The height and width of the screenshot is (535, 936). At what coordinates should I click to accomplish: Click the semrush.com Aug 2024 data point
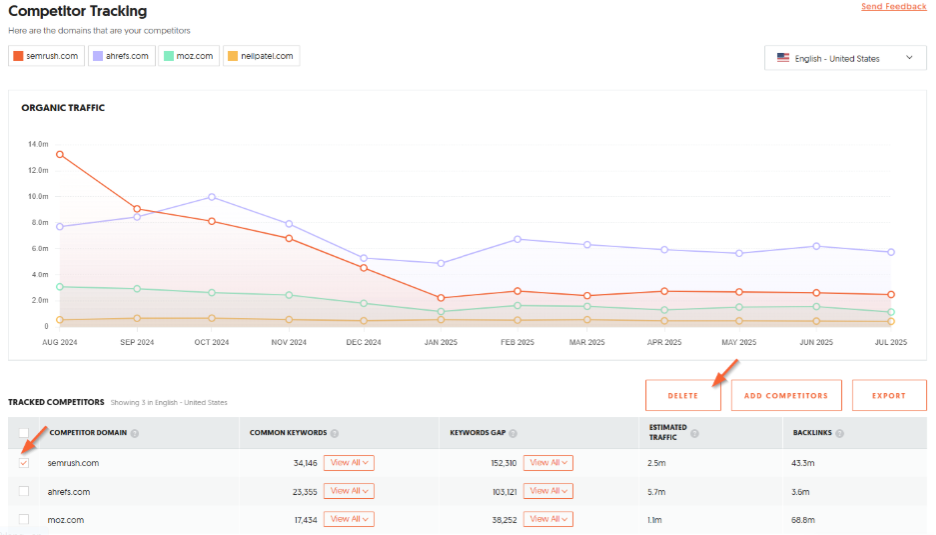60,155
